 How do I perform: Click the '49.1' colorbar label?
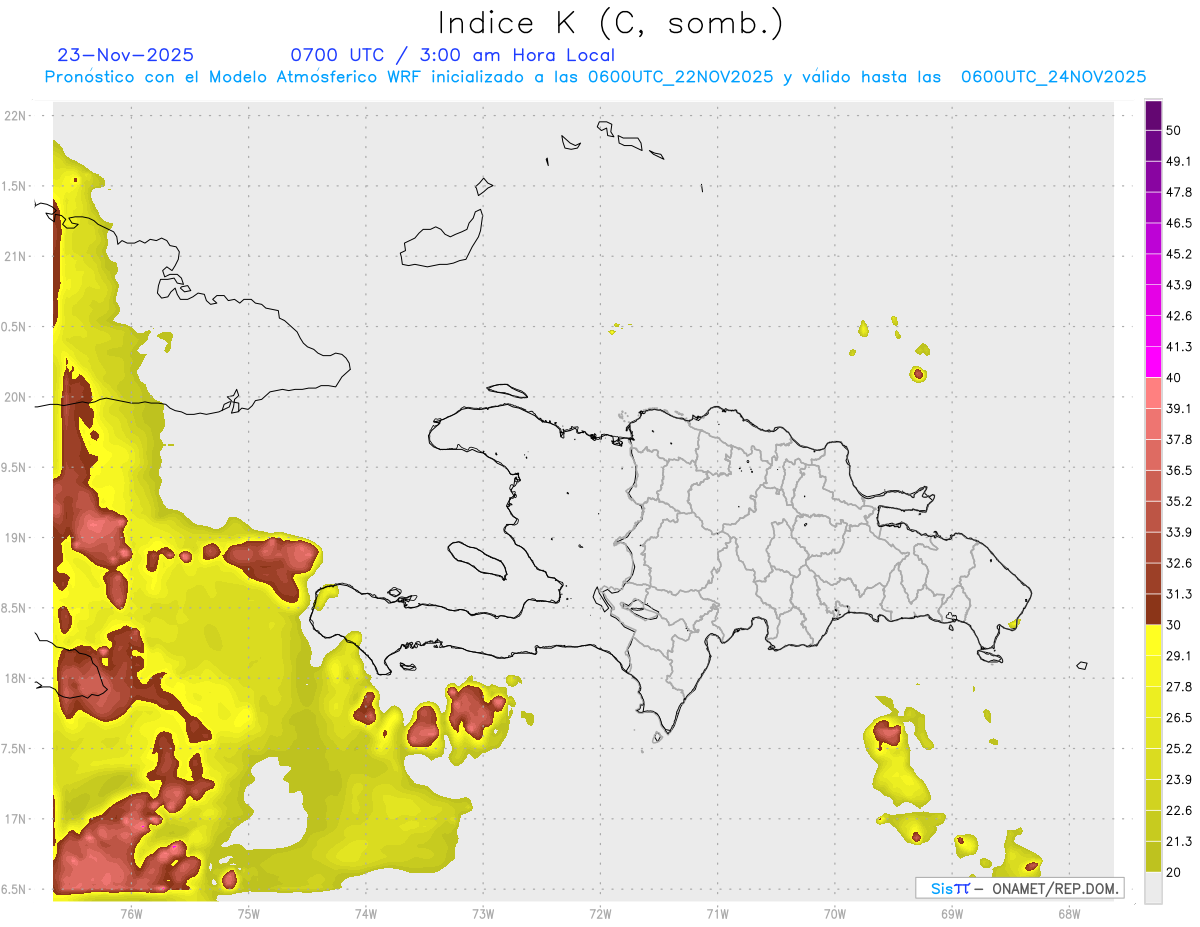(x=1179, y=161)
